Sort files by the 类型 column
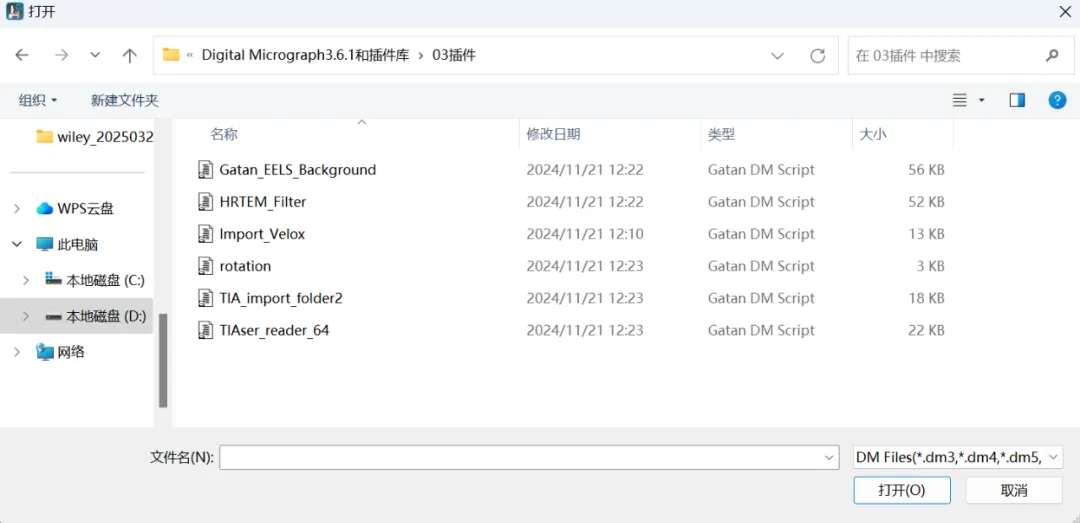The image size is (1080, 523). [x=722, y=134]
